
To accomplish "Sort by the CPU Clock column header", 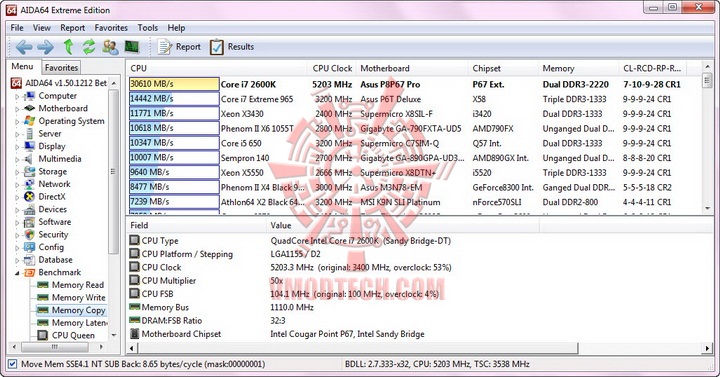I will 332,68.
